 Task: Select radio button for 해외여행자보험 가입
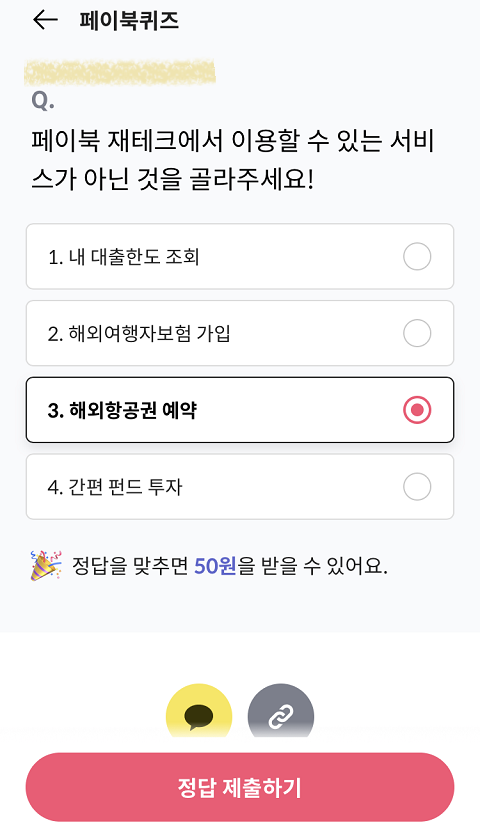[x=417, y=333]
